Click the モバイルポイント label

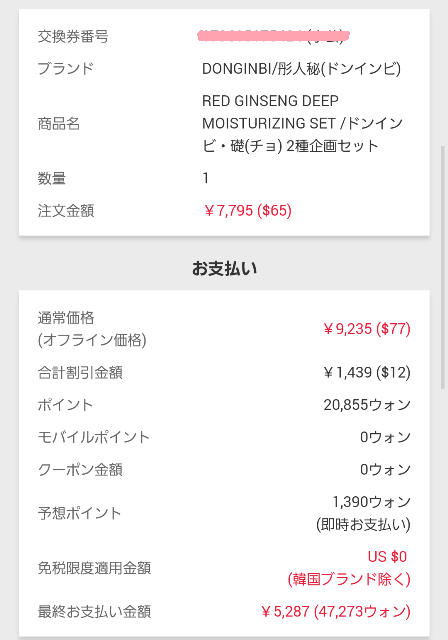94,437
